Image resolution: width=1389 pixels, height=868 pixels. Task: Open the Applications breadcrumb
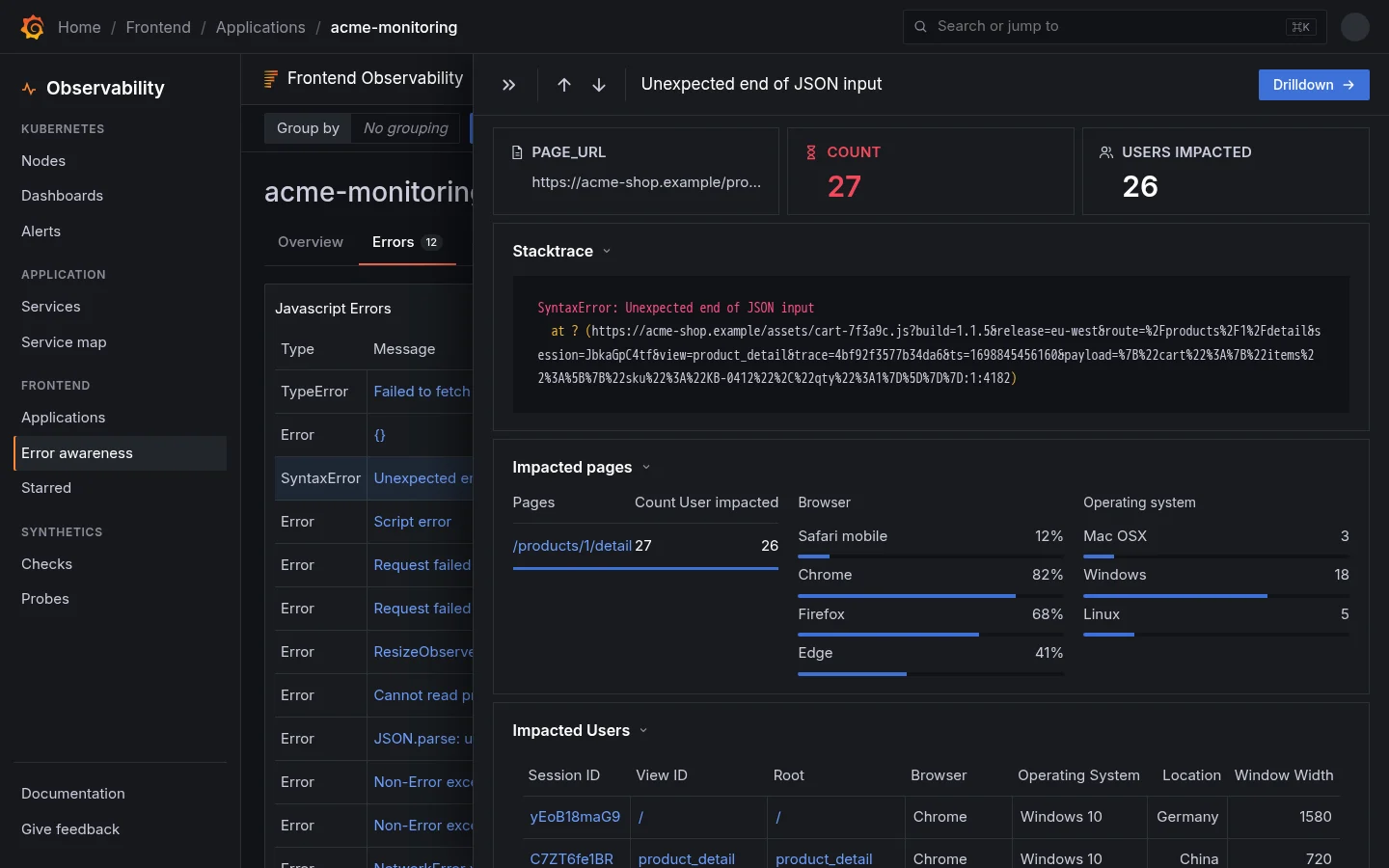click(x=260, y=27)
